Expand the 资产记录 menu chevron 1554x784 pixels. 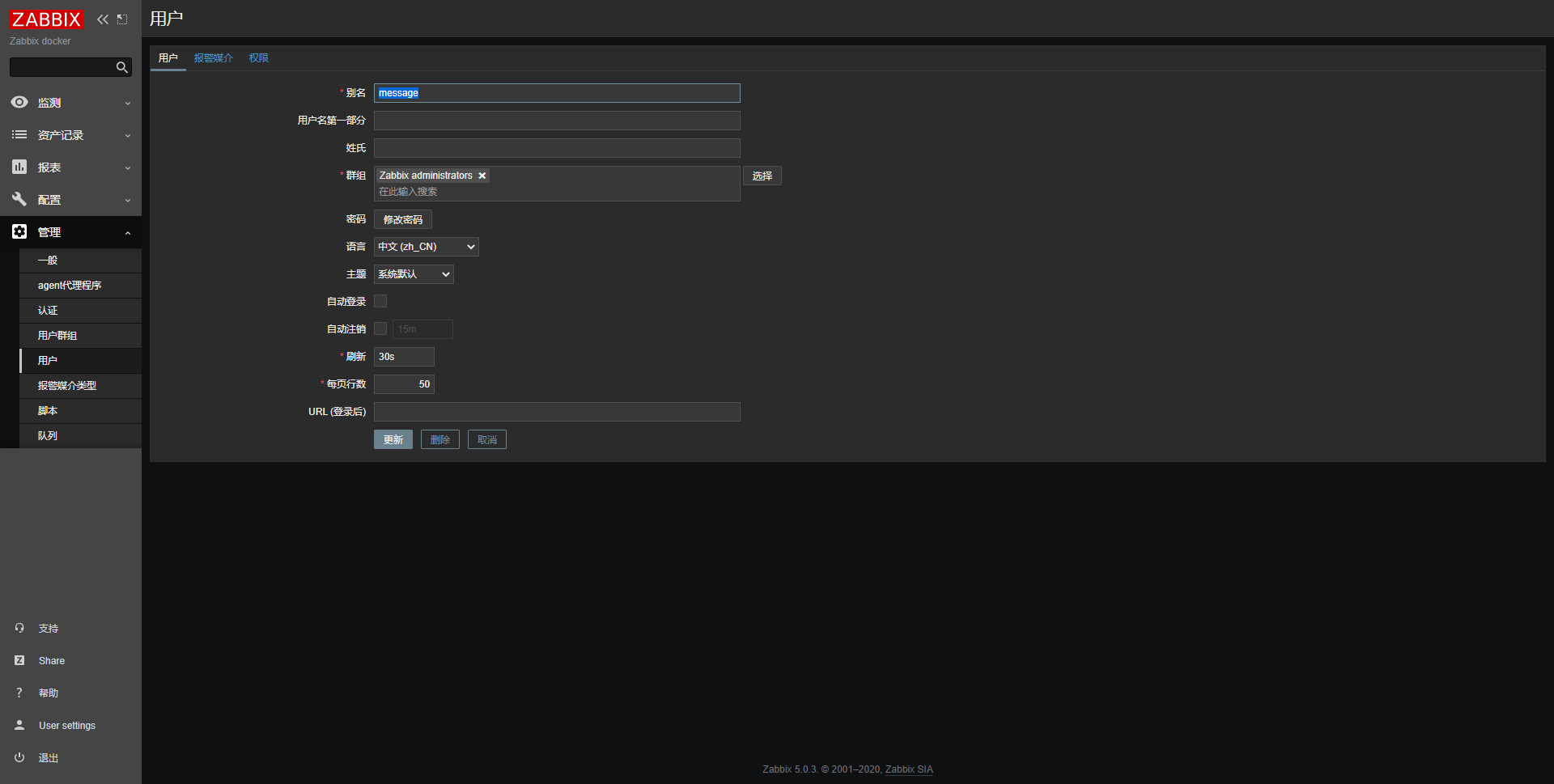tap(128, 136)
